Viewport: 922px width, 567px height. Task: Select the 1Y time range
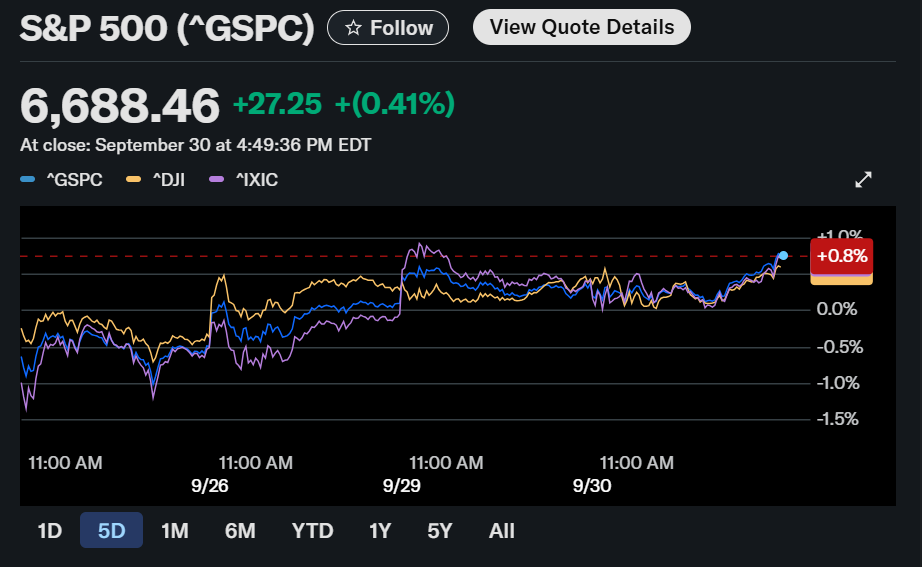tap(380, 531)
